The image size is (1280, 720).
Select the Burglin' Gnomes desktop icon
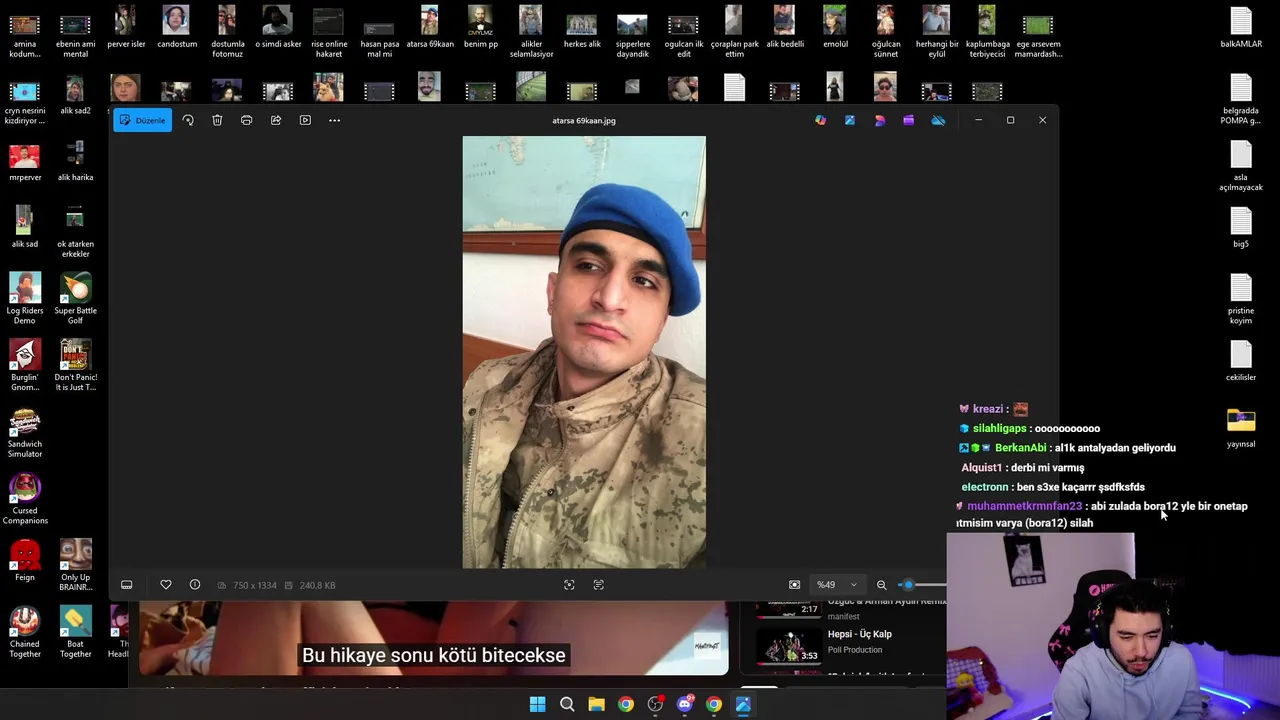click(25, 365)
